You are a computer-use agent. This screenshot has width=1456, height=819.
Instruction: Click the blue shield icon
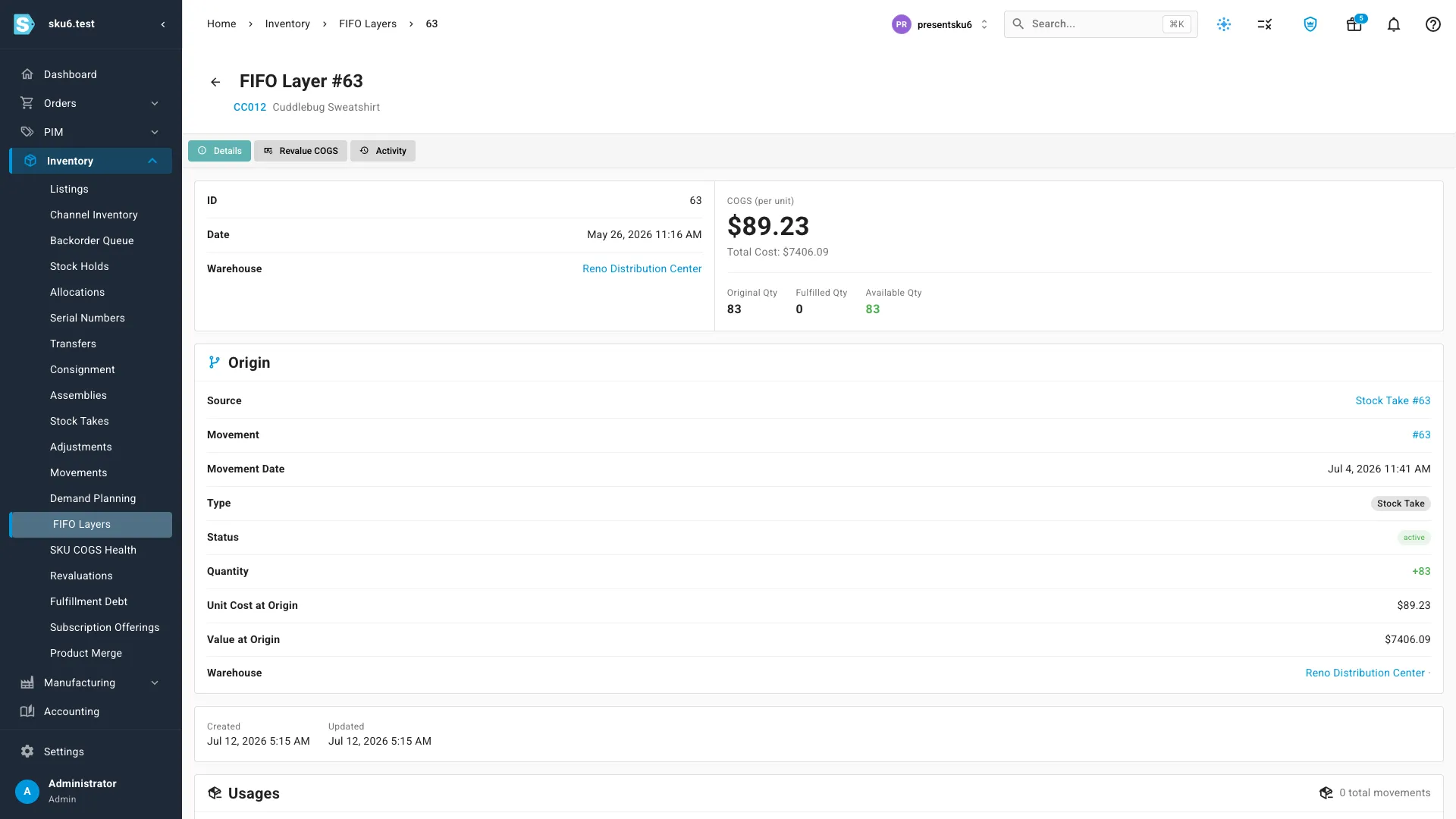(x=1310, y=24)
